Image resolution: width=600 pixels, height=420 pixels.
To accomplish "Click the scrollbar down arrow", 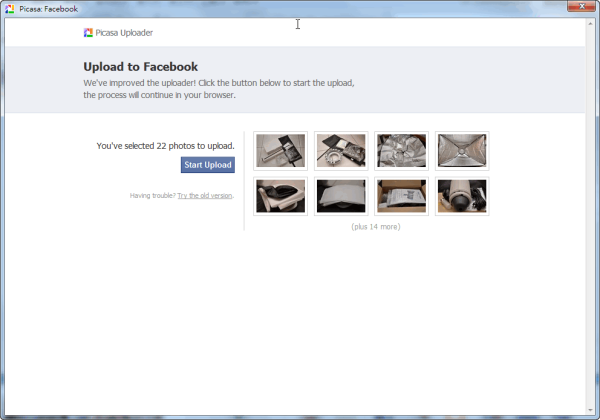I will (x=590, y=410).
